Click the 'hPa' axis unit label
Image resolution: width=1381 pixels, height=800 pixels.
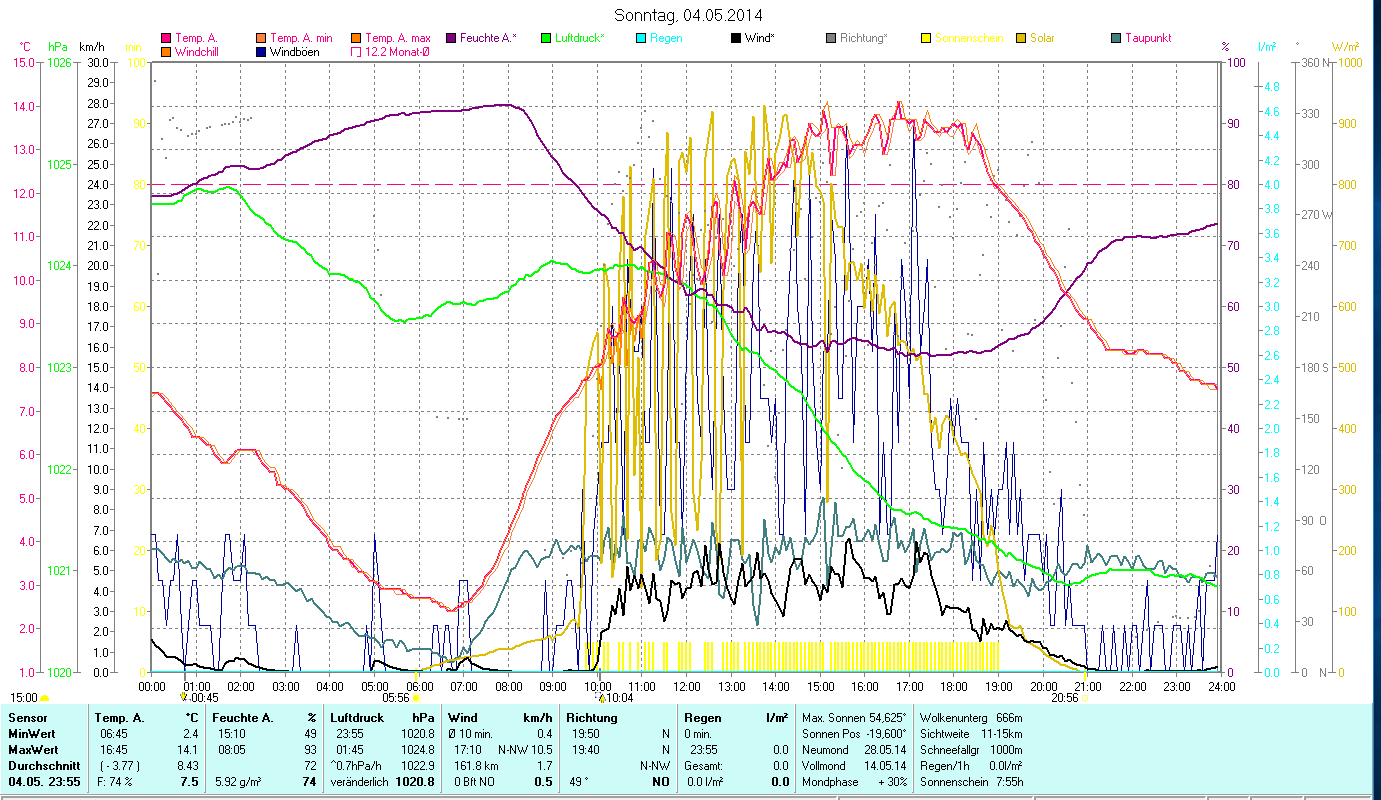coord(58,47)
